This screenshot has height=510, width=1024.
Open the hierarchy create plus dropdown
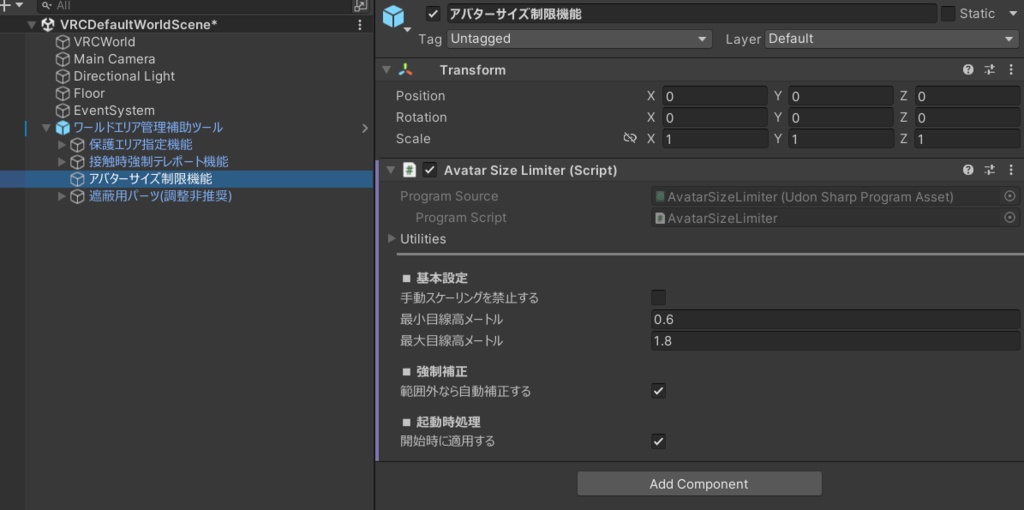[x=11, y=5]
